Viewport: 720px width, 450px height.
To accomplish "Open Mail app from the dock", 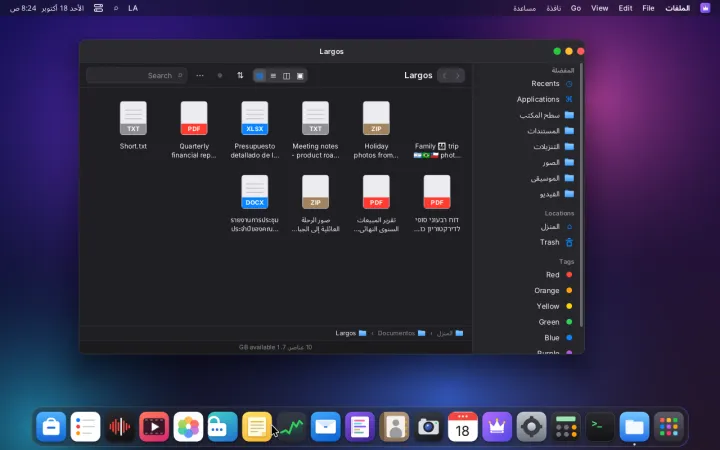I will point(326,427).
